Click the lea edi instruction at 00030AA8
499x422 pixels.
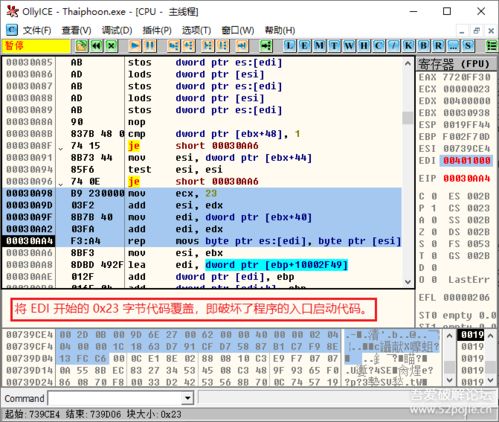[x=202, y=265]
